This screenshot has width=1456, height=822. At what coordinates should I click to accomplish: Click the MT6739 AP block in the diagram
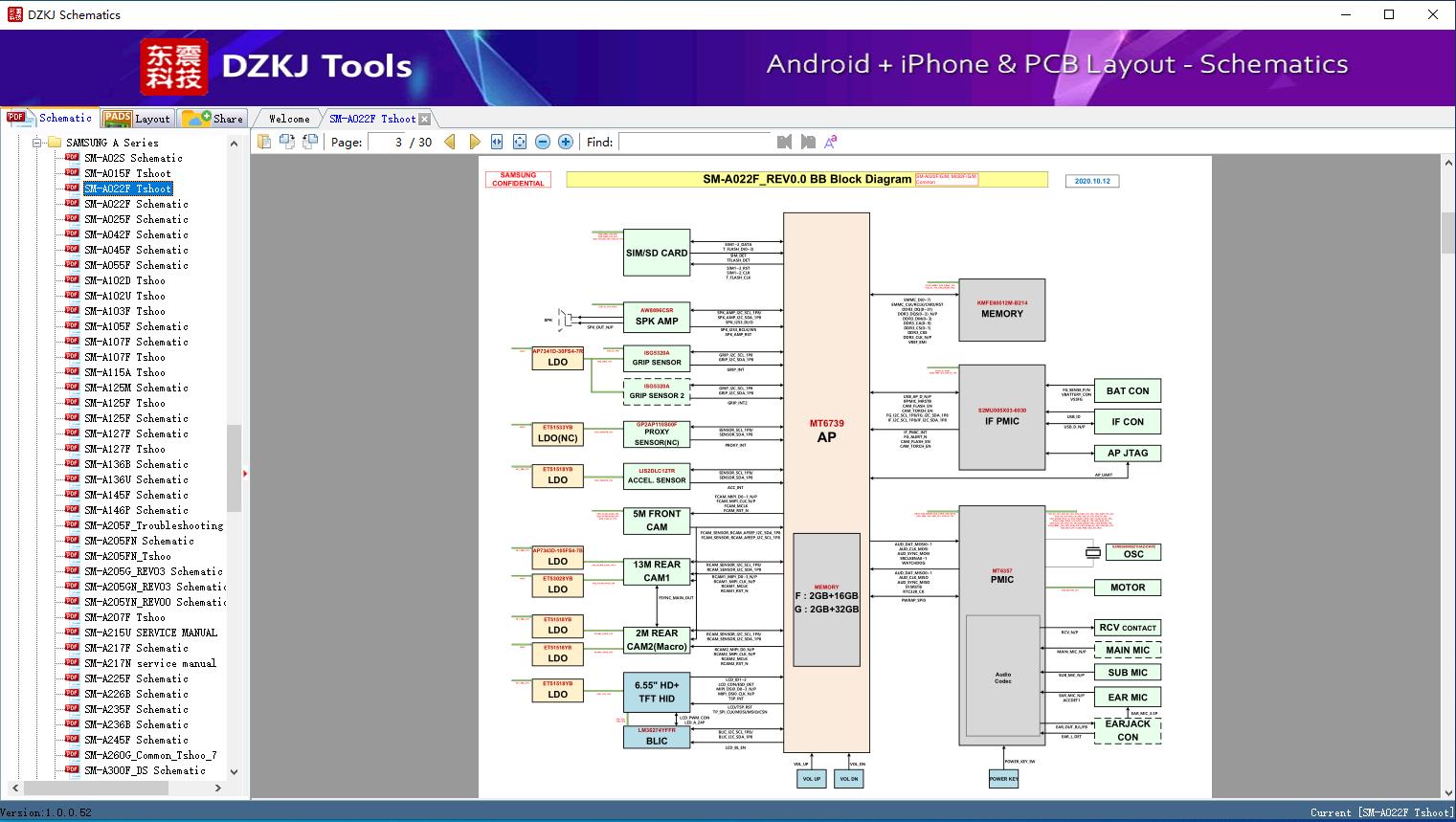[826, 482]
